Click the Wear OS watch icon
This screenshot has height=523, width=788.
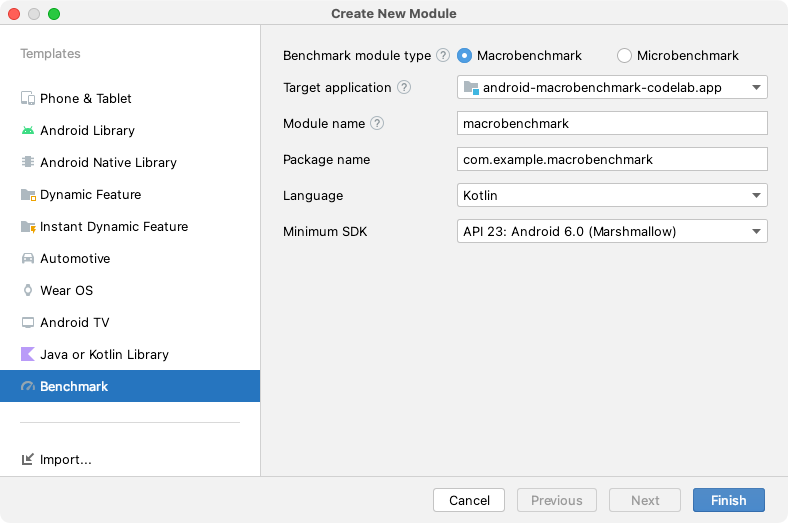[x=28, y=291]
